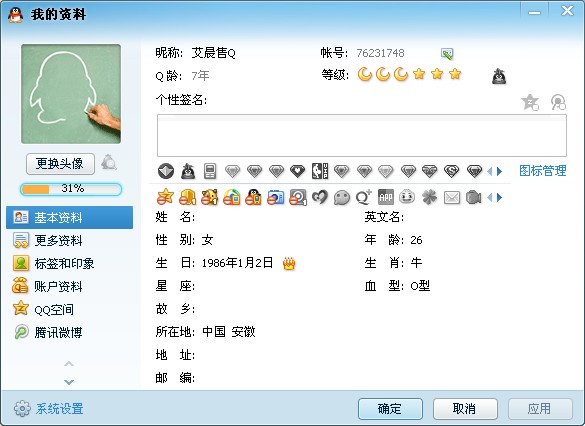Open 腾讯微博 in the sidebar
This screenshot has width=585, height=426.
point(69,332)
